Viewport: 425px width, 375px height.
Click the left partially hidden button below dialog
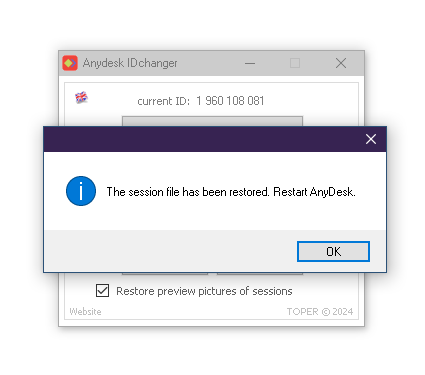tap(165, 274)
